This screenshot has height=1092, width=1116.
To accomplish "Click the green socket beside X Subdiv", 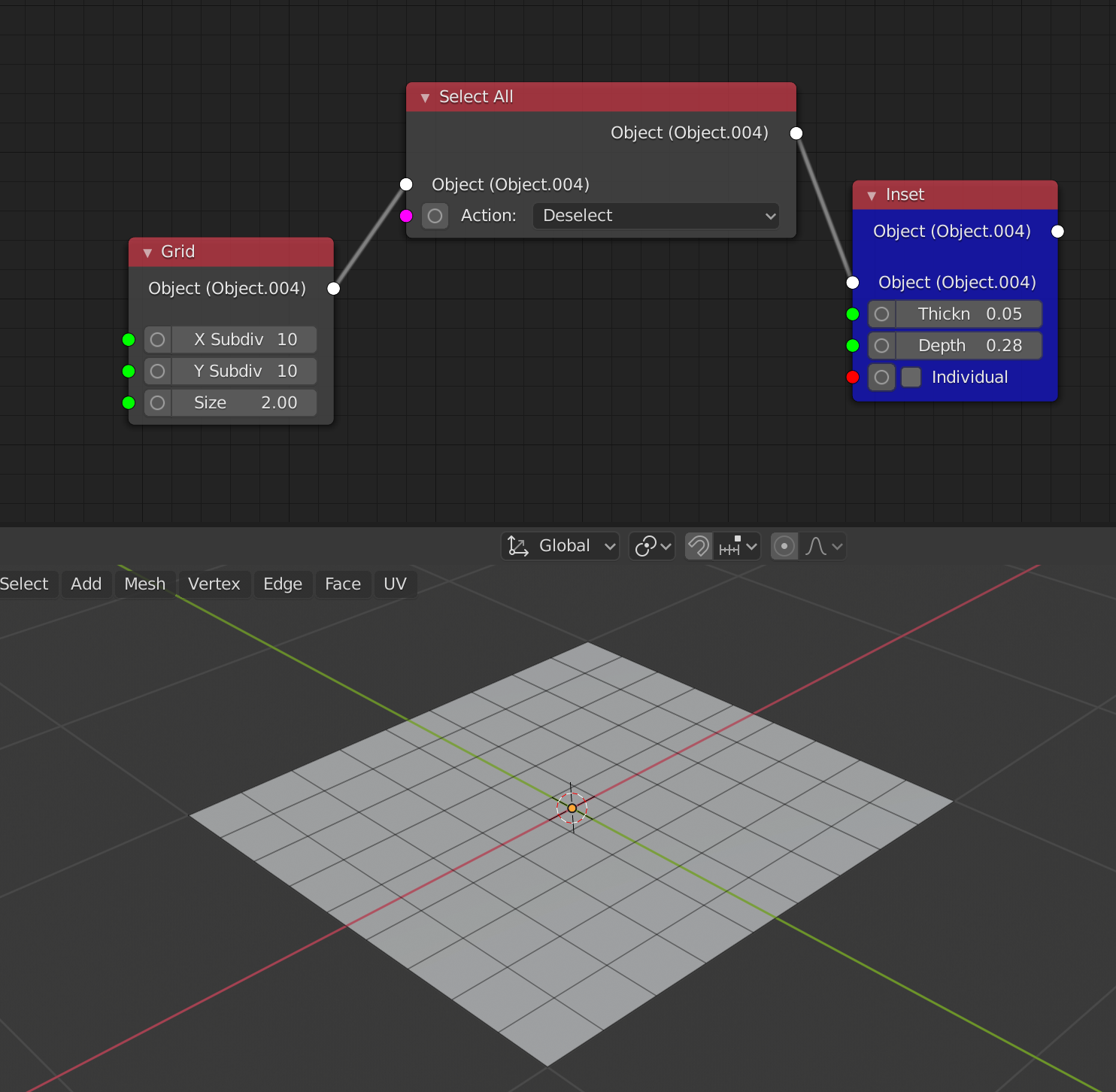I will click(129, 340).
